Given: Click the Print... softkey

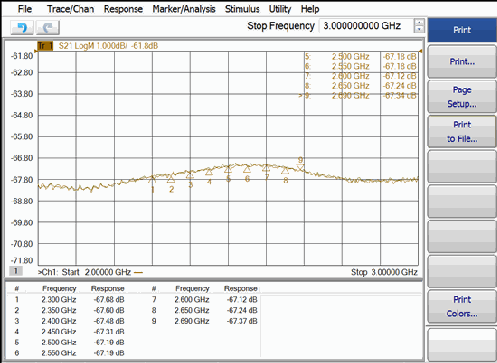Looking at the screenshot, I should tap(462, 62).
